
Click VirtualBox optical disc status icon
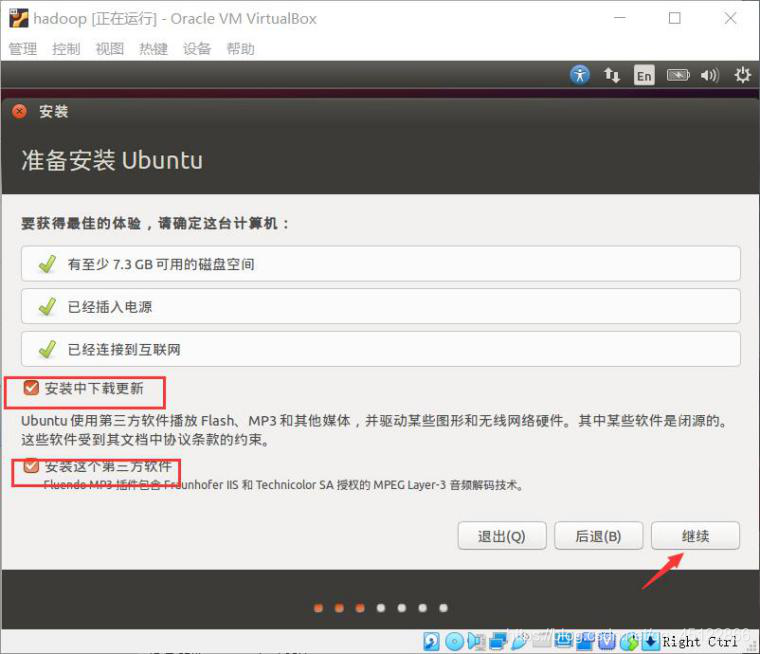click(x=455, y=641)
